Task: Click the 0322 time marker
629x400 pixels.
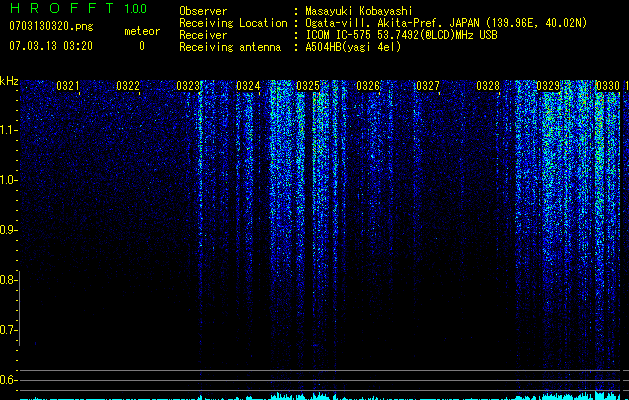Action: pyautogui.click(x=128, y=86)
